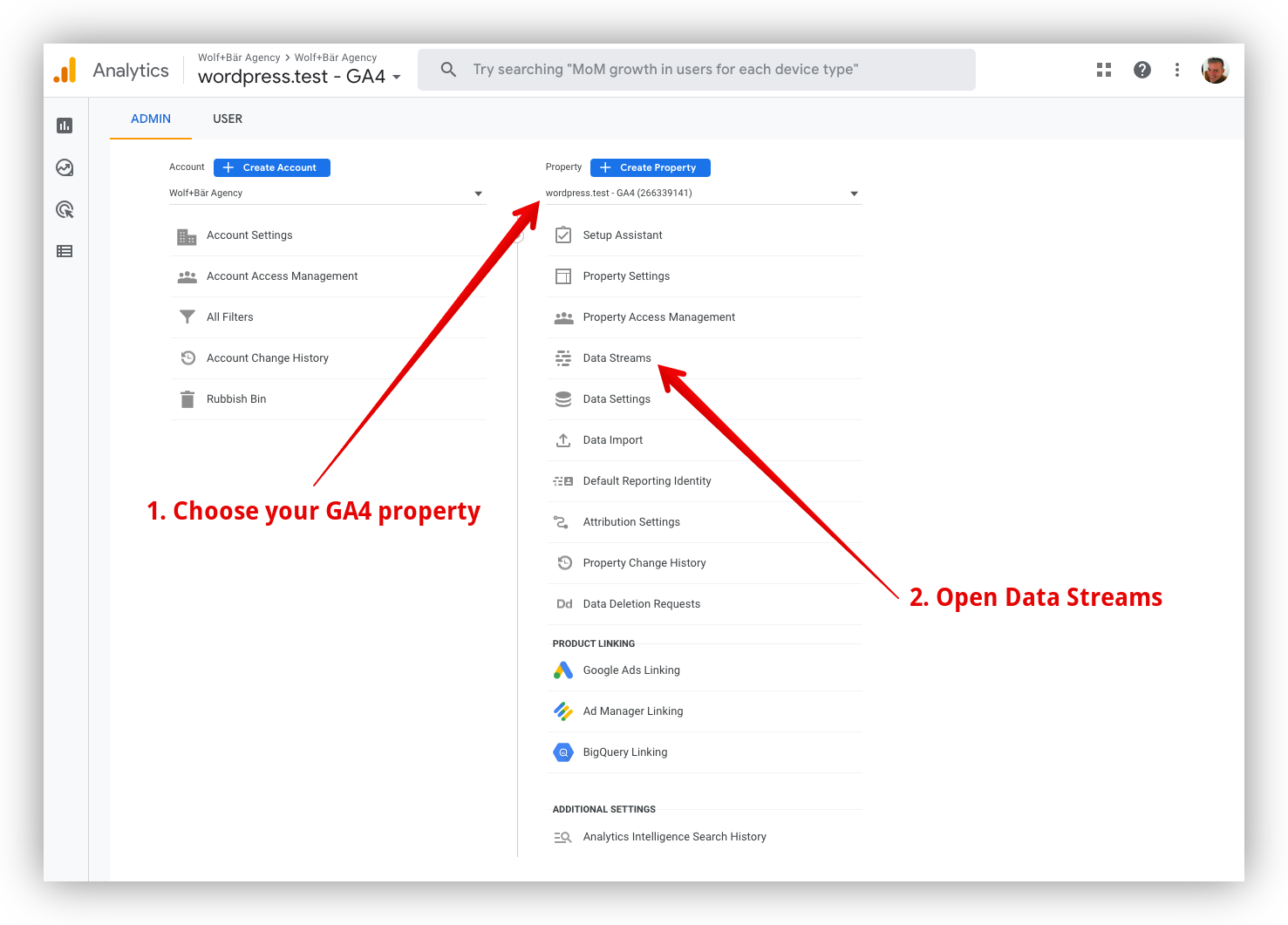
Task: Open Property Access Management link
Action: click(x=705, y=317)
